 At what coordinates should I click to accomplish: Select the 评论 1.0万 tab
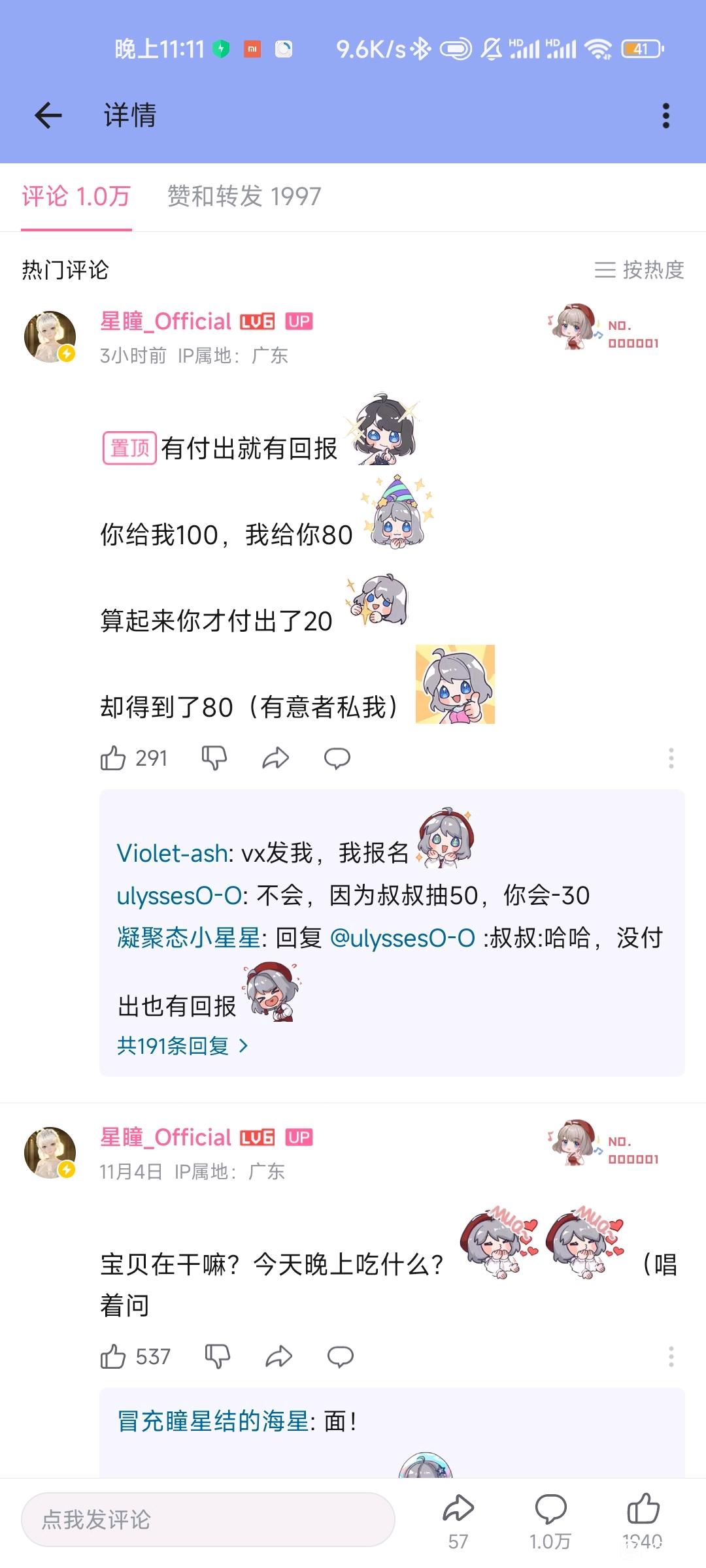point(76,196)
